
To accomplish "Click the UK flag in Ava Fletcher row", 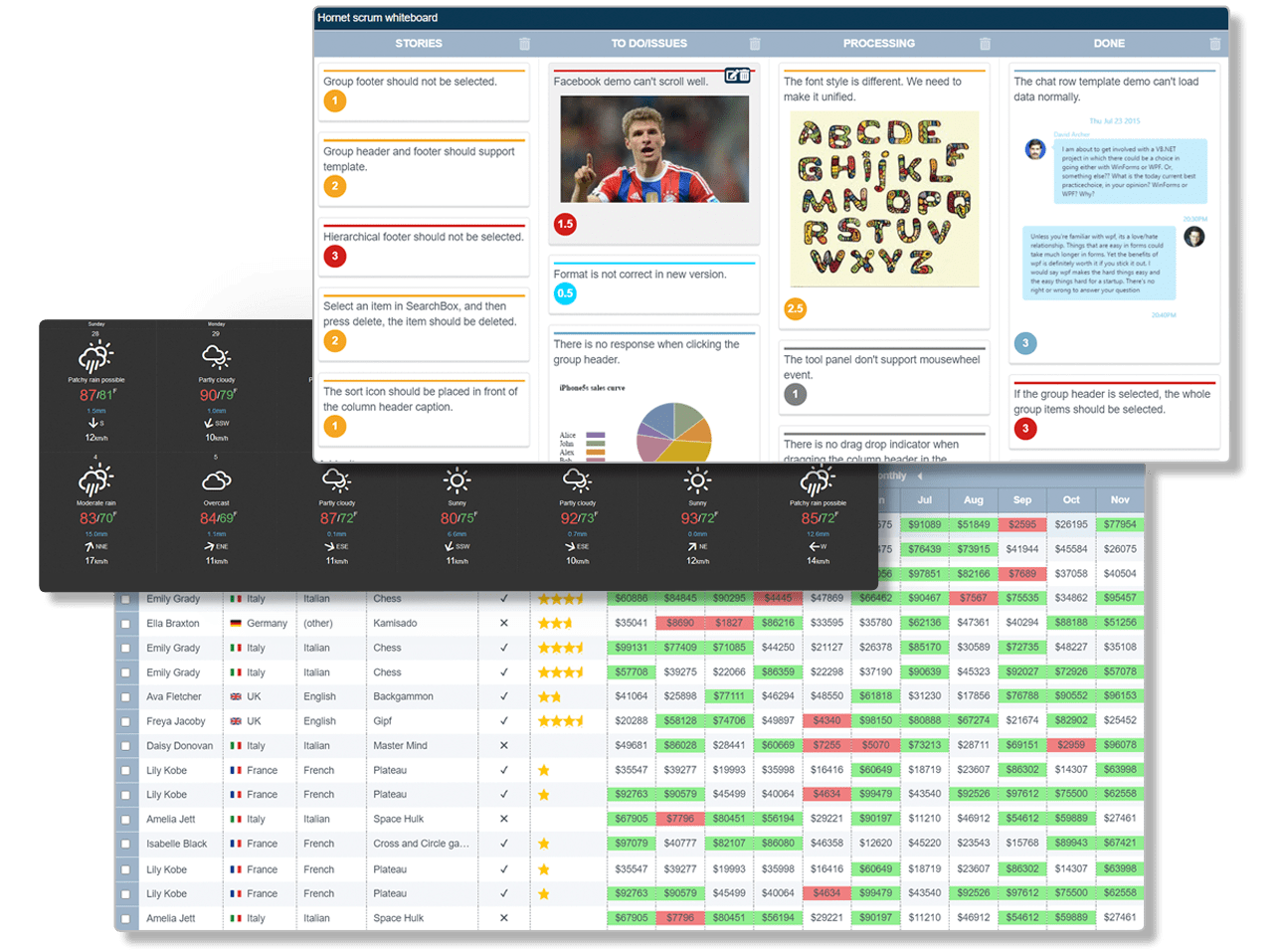I will pos(236,697).
